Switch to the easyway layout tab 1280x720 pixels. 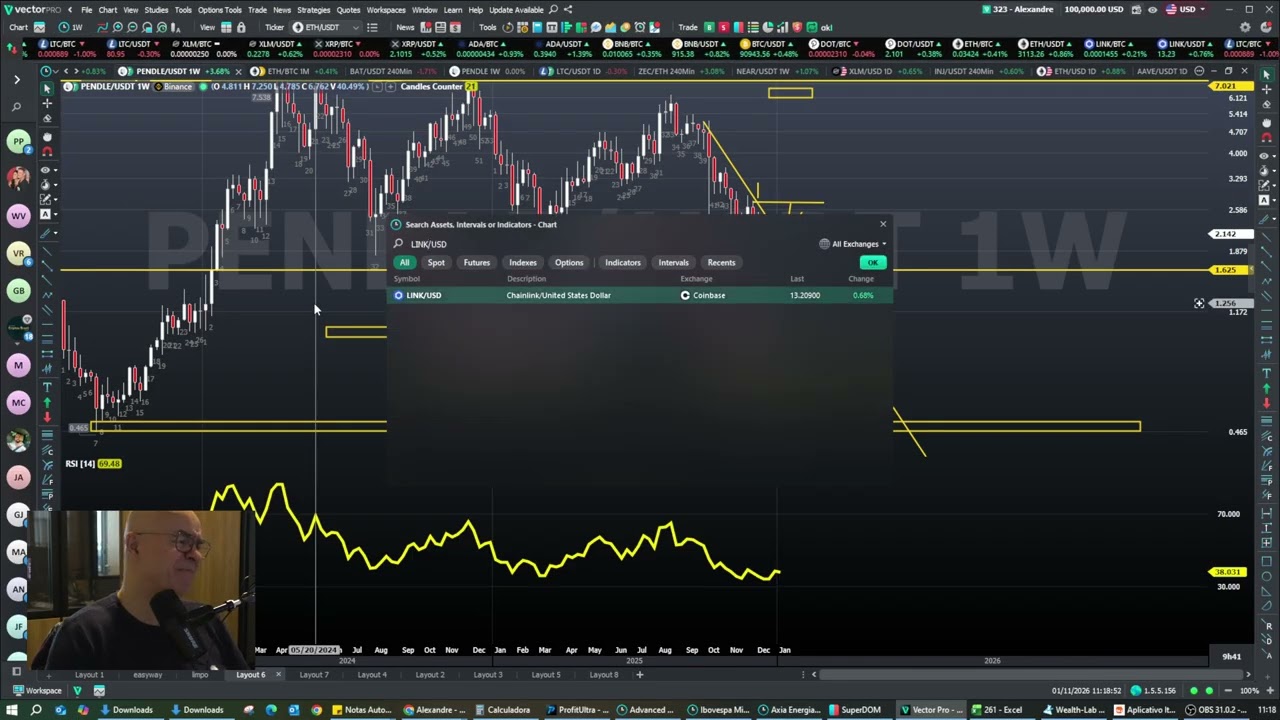click(147, 675)
